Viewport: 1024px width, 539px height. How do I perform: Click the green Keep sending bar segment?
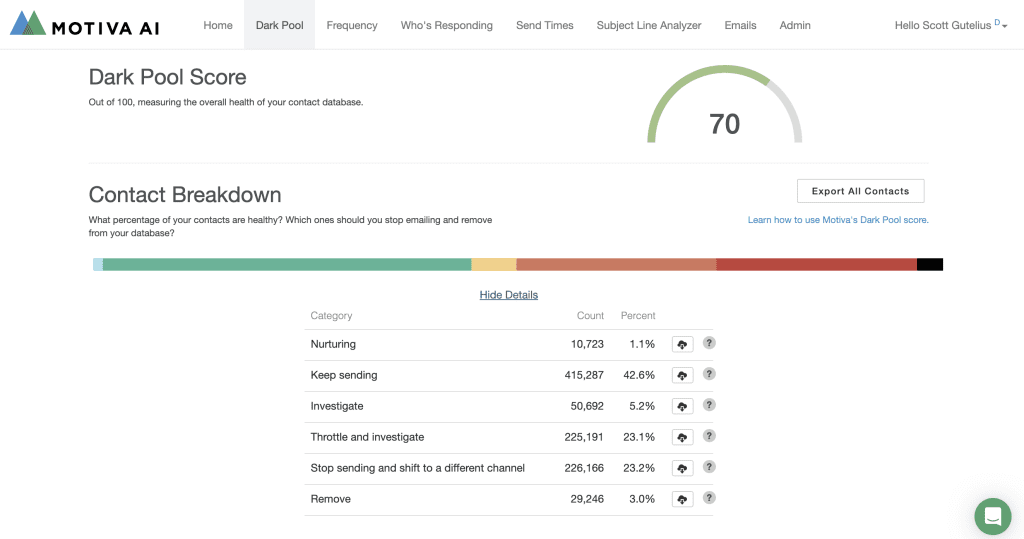tap(286, 265)
